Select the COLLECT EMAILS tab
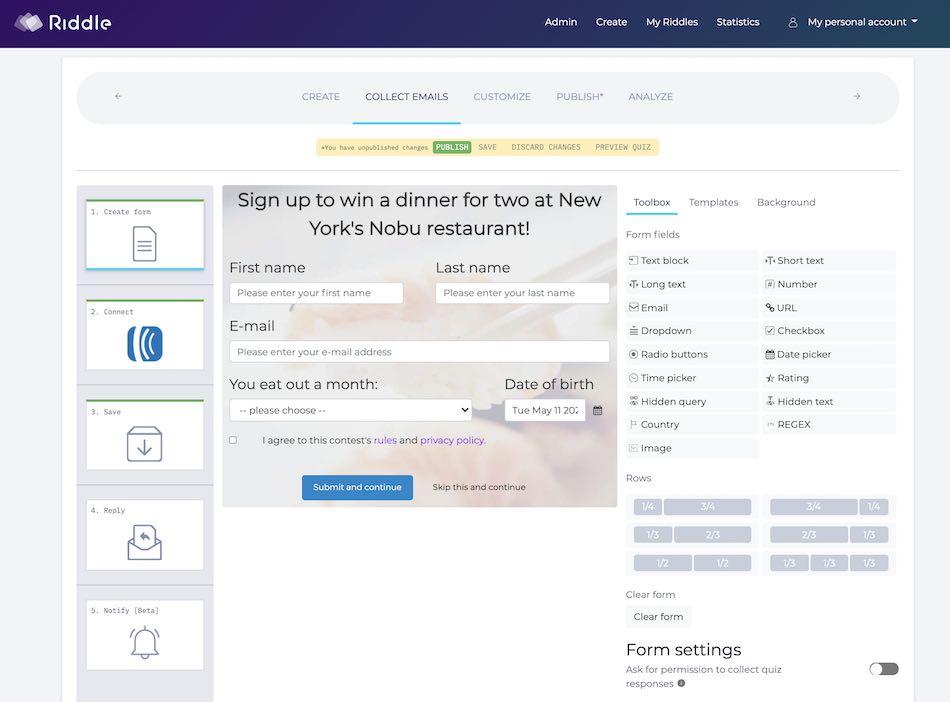The image size is (950, 702). pos(407,97)
